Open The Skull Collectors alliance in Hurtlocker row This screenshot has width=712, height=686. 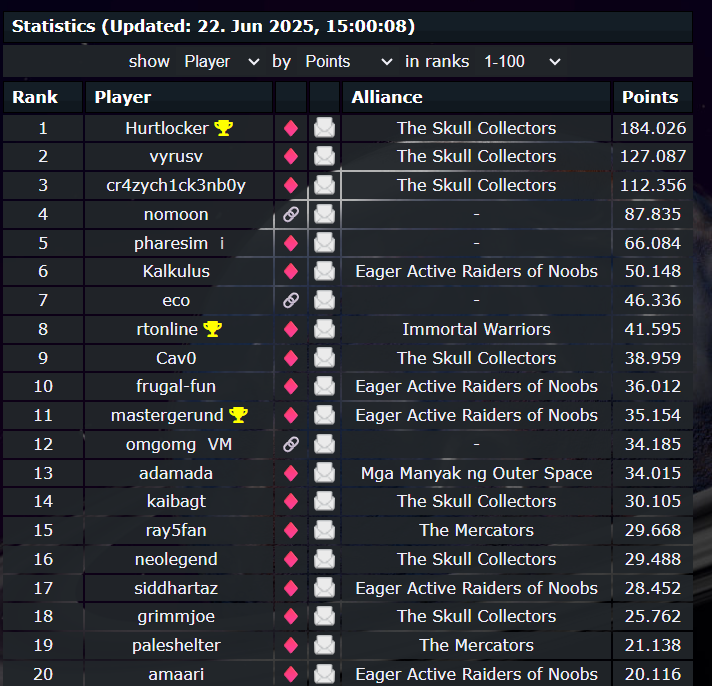[x=476, y=128]
